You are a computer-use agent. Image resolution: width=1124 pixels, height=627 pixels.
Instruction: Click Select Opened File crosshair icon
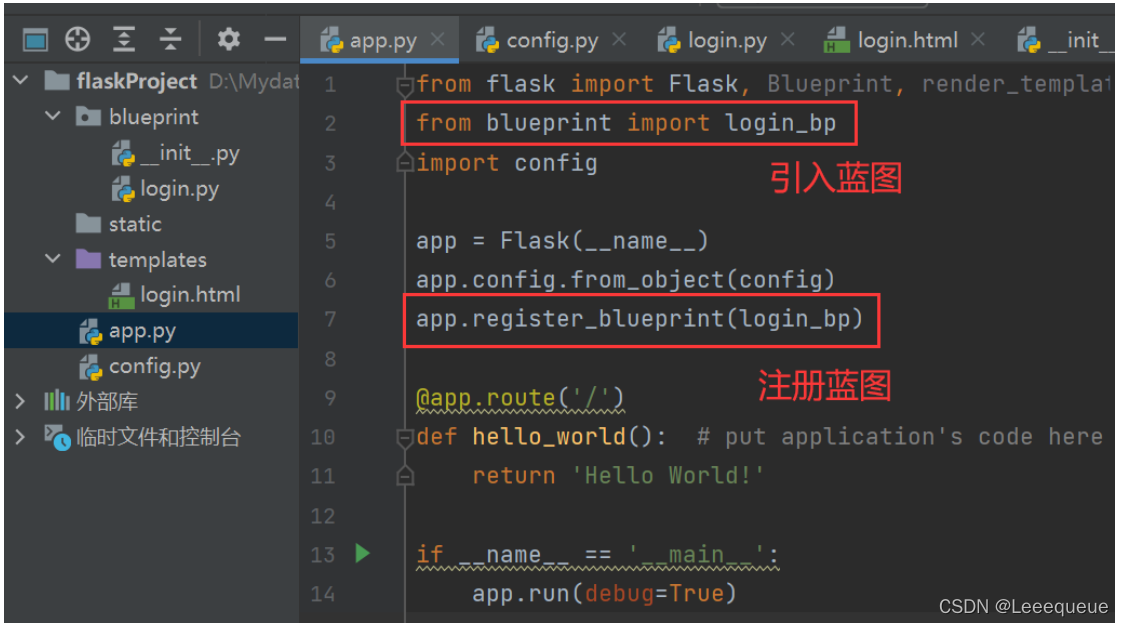point(77,39)
